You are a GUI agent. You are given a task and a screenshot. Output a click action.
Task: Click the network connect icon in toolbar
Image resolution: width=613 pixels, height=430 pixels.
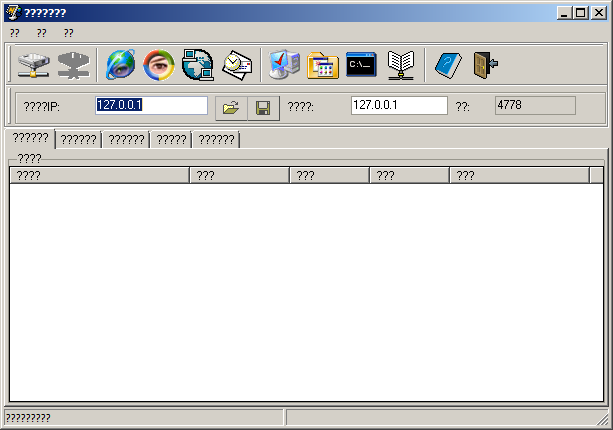click(33, 65)
